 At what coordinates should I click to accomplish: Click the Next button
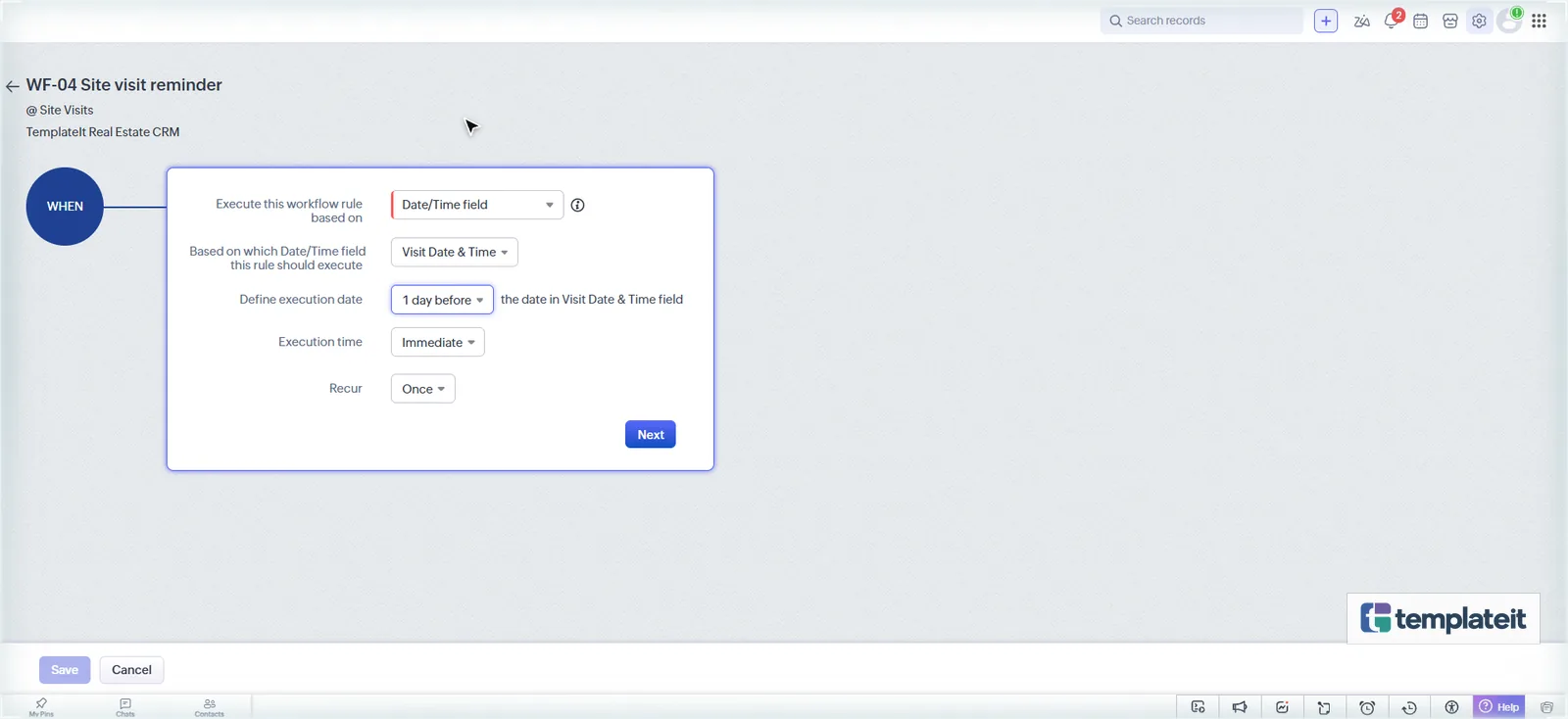(651, 434)
